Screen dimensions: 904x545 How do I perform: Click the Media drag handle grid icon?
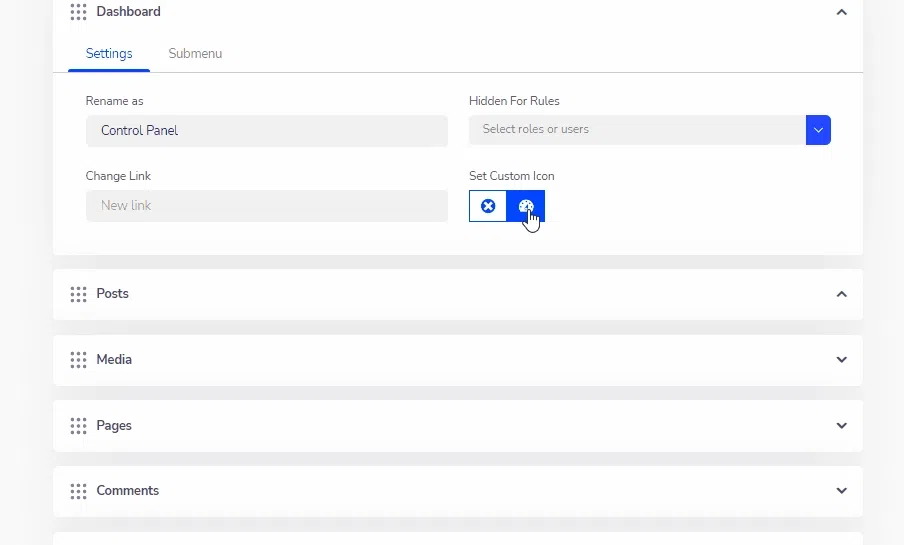point(78,360)
